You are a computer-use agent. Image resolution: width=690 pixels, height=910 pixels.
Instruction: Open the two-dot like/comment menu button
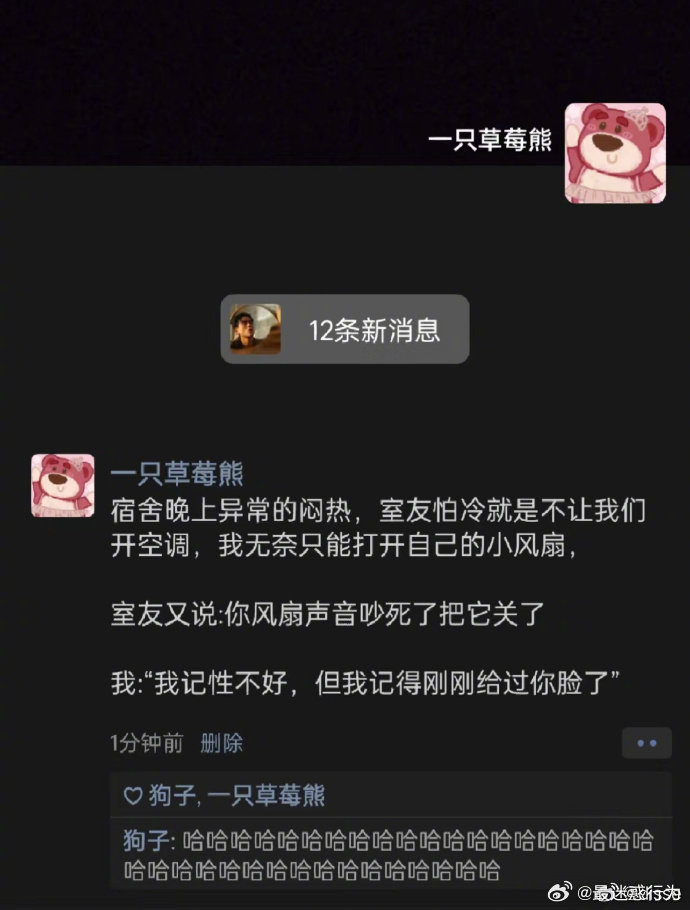click(x=646, y=743)
